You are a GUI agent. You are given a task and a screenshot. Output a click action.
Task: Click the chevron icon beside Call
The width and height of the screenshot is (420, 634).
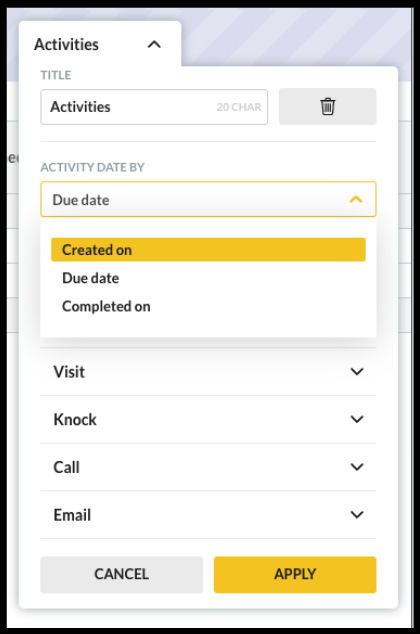click(x=357, y=467)
